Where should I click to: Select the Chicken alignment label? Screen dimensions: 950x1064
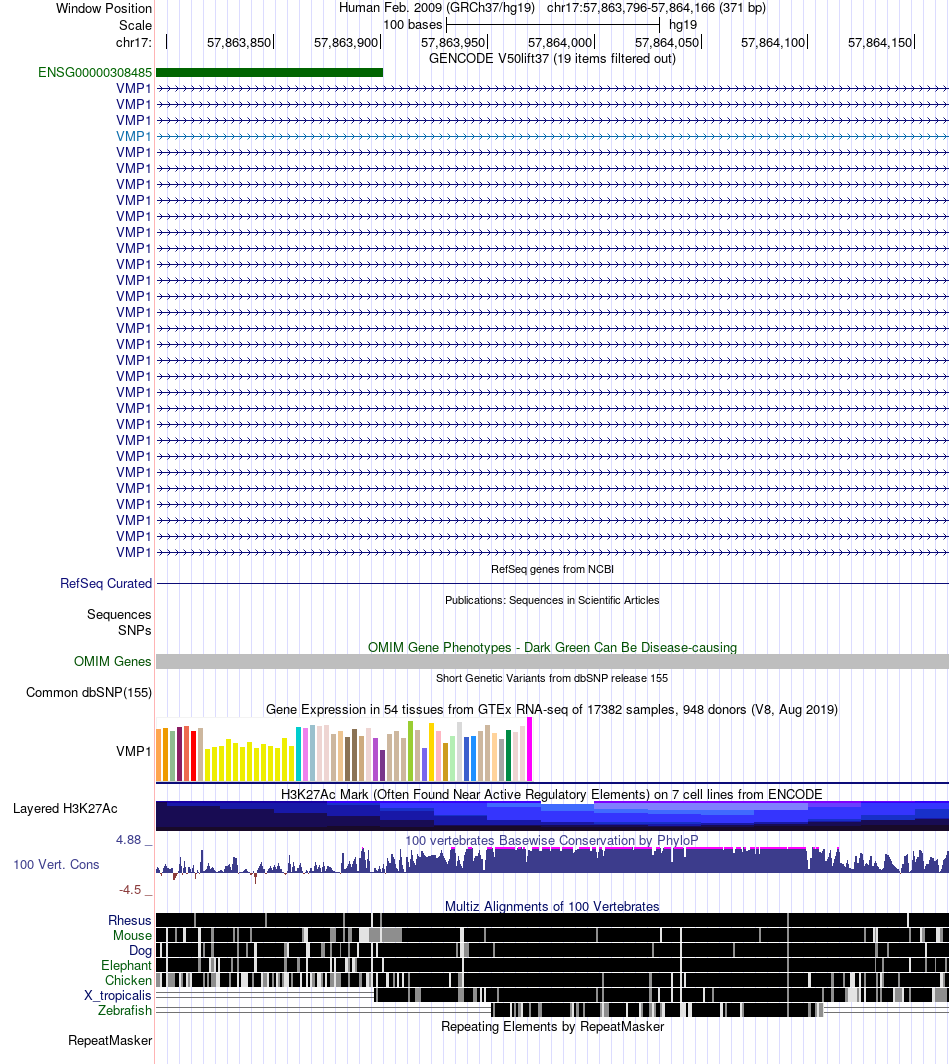pyautogui.click(x=128, y=981)
